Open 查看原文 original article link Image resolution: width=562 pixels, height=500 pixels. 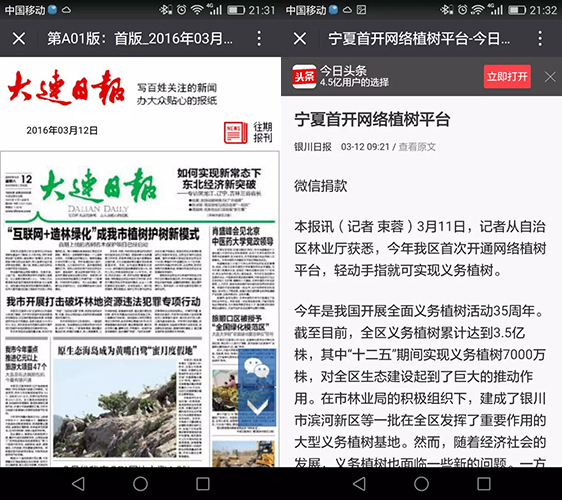click(417, 147)
